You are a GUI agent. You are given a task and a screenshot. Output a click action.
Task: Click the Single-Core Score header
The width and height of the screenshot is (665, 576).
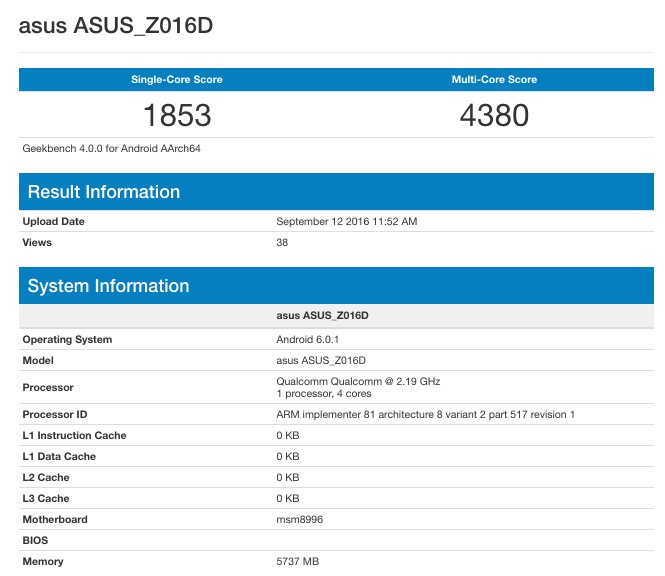click(177, 79)
